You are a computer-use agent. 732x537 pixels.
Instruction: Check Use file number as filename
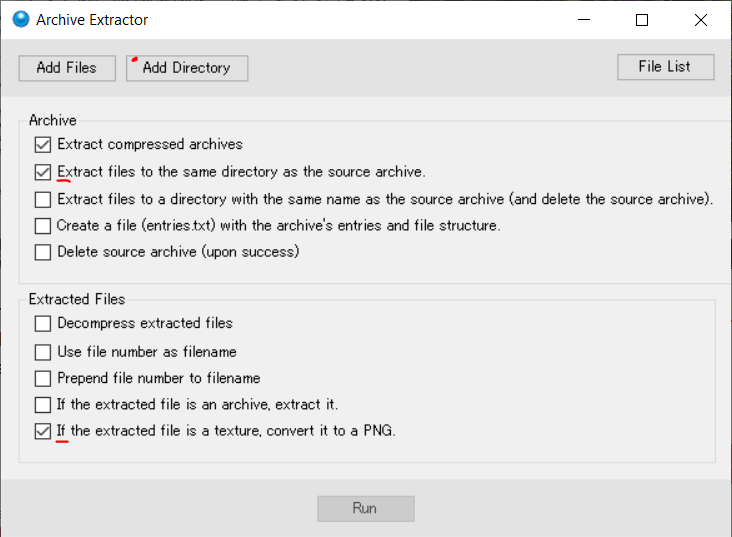click(x=43, y=352)
